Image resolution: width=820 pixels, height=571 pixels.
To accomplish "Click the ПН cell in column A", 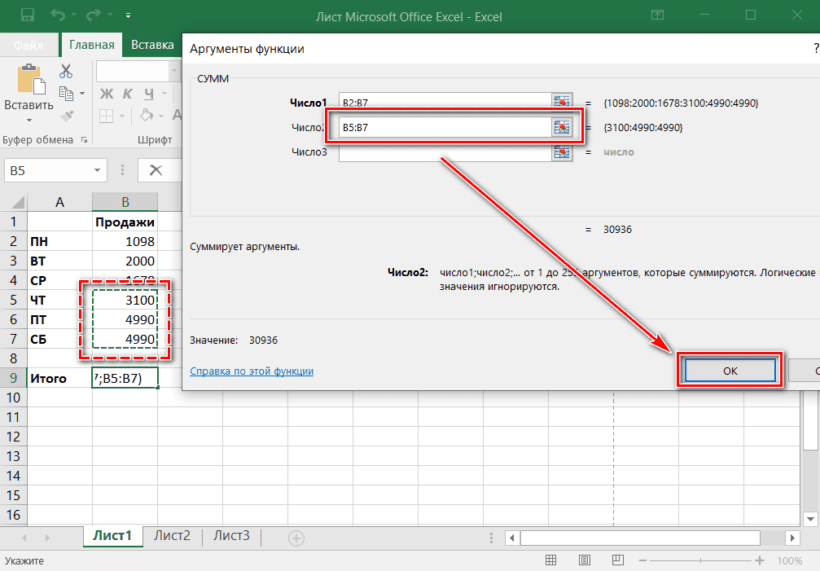I will point(60,242).
